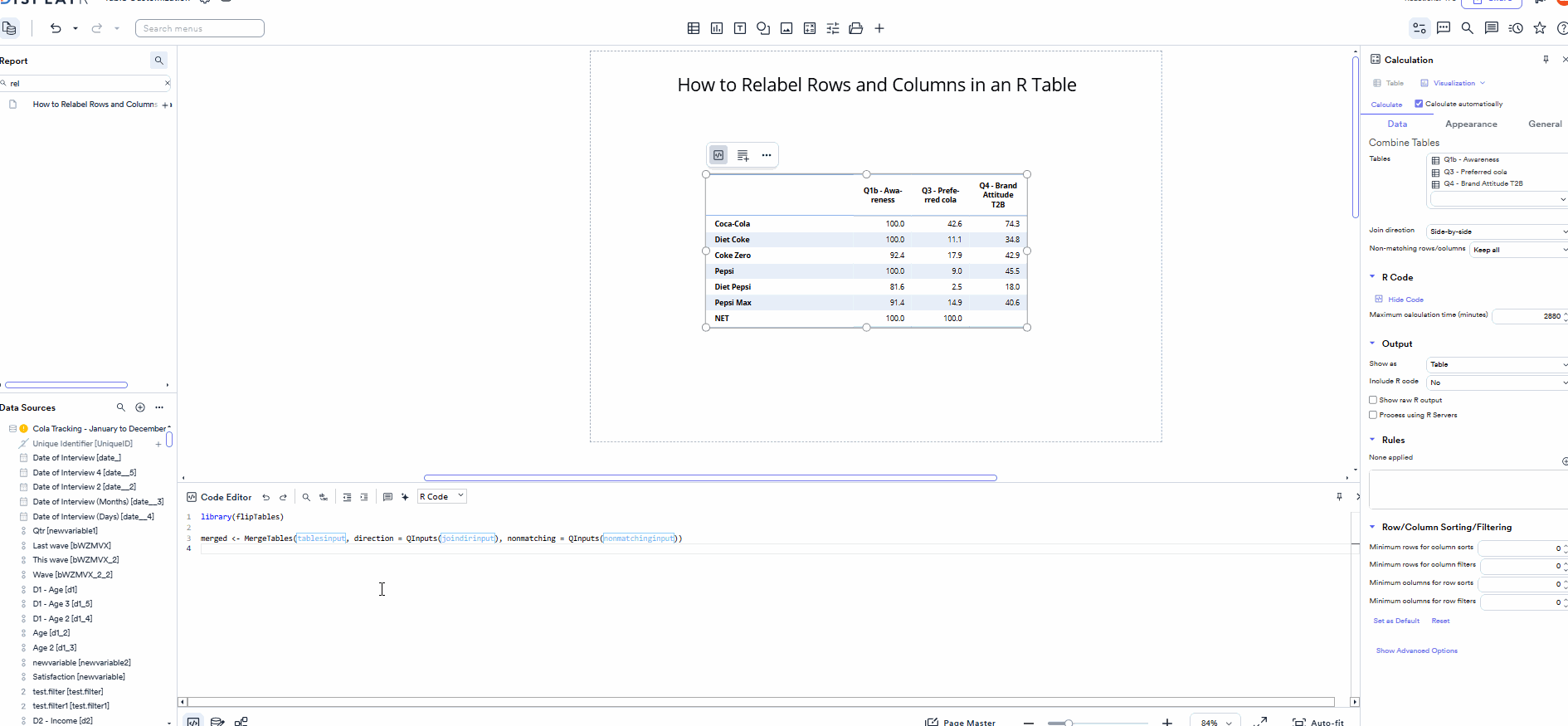Enable Process using R Servers checkbox
Viewport: 1568px width, 726px height.
click(1373, 415)
